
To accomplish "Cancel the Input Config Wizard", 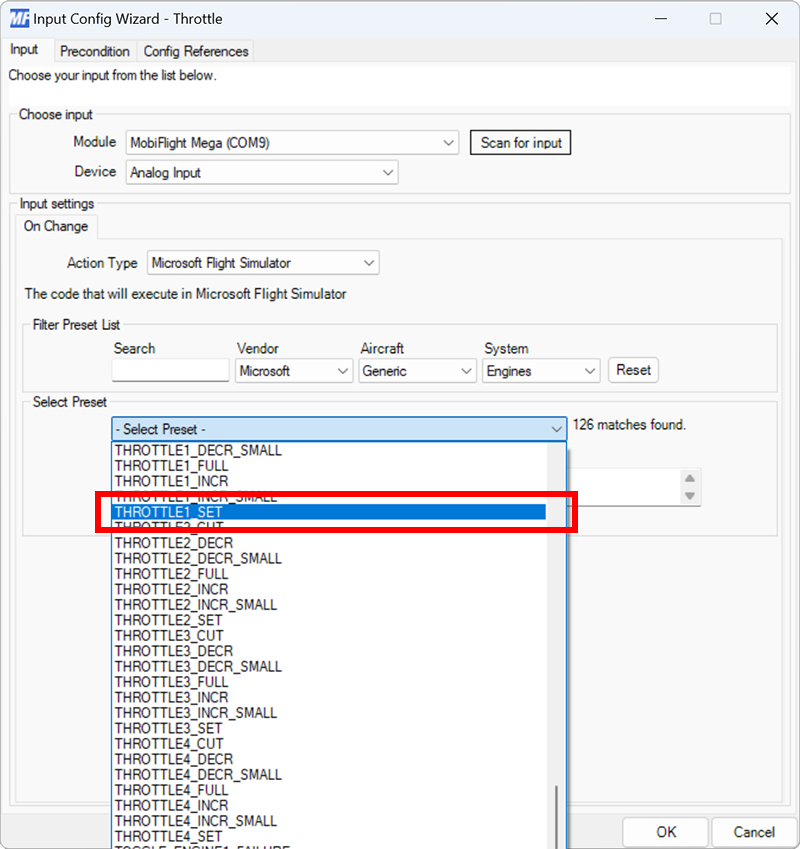I will (753, 831).
